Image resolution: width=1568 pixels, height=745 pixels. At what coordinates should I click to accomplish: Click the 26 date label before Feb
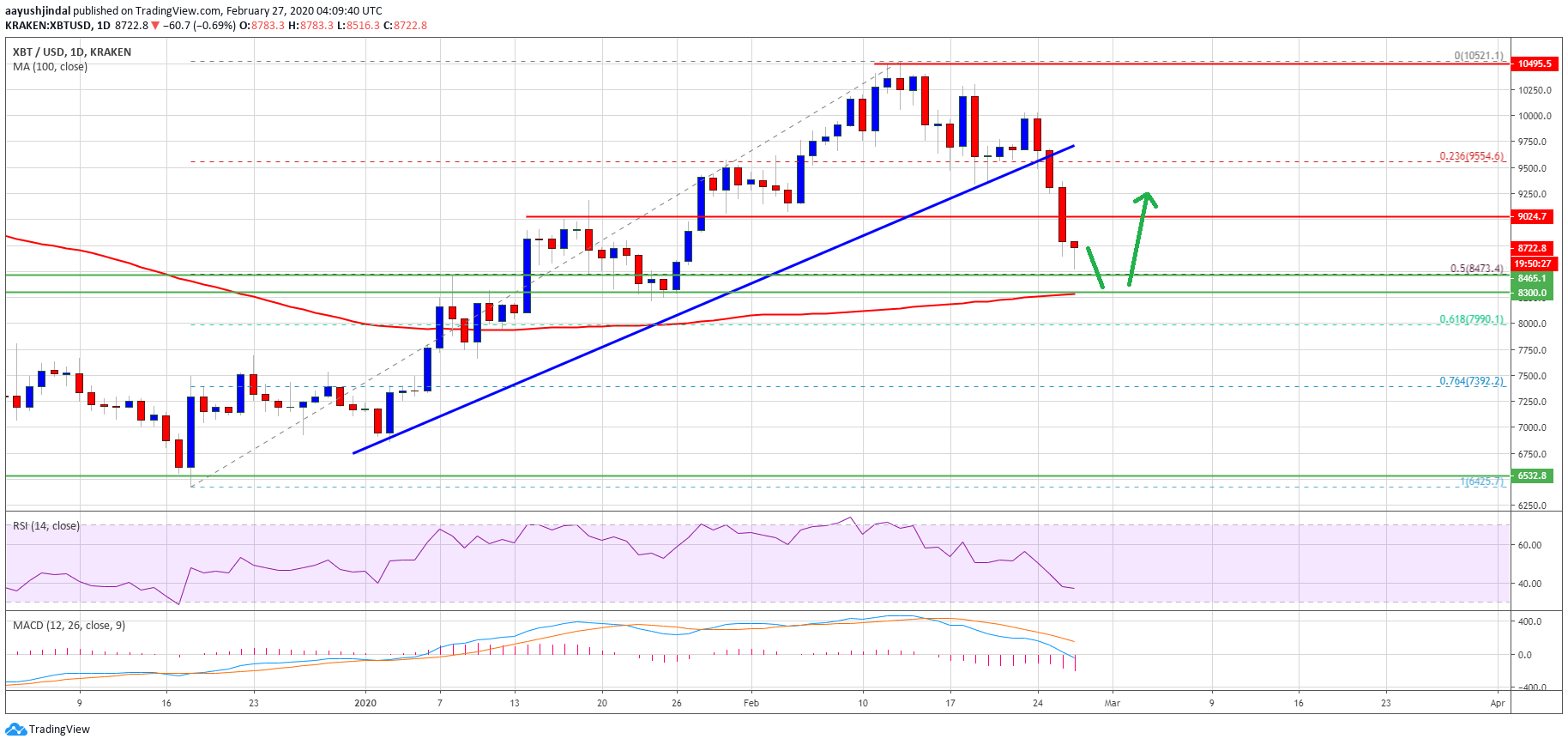click(677, 703)
